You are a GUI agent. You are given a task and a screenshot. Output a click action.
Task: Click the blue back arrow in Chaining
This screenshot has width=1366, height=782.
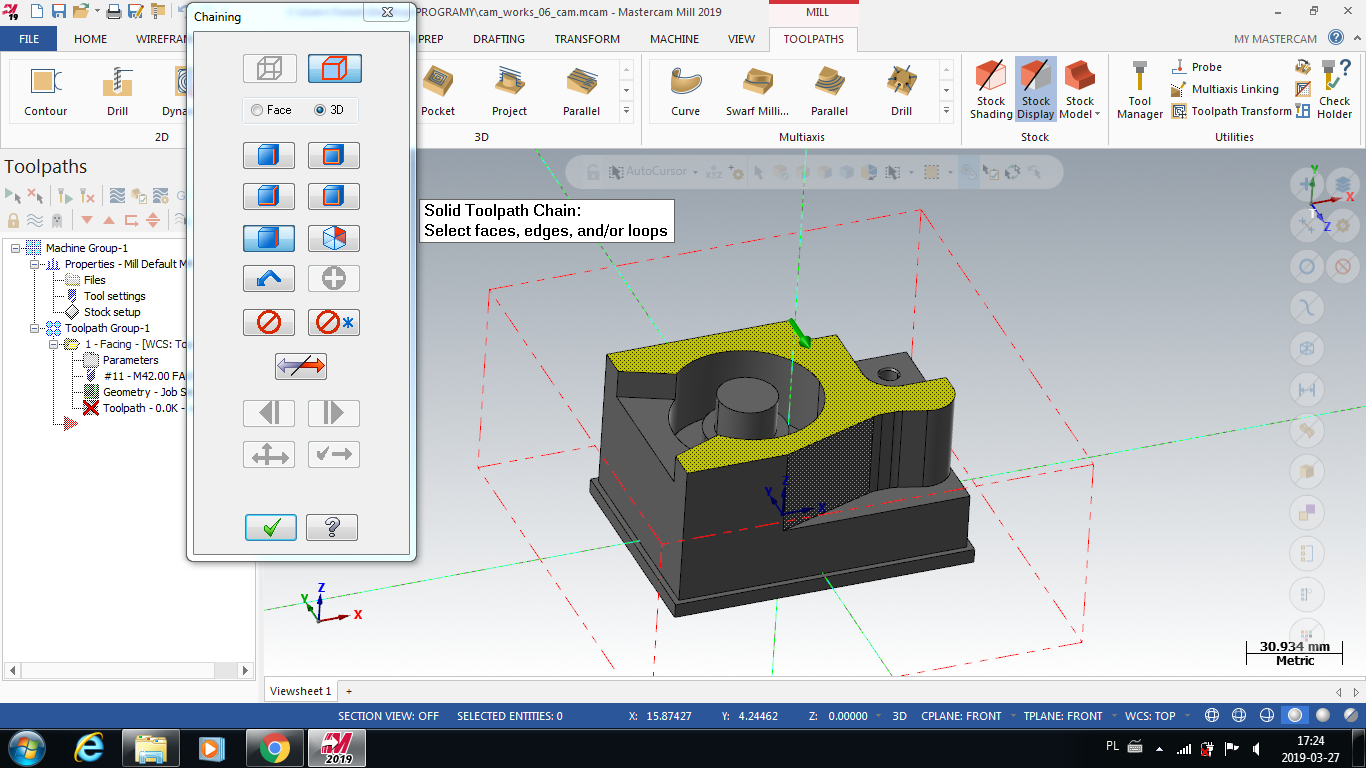tap(269, 279)
